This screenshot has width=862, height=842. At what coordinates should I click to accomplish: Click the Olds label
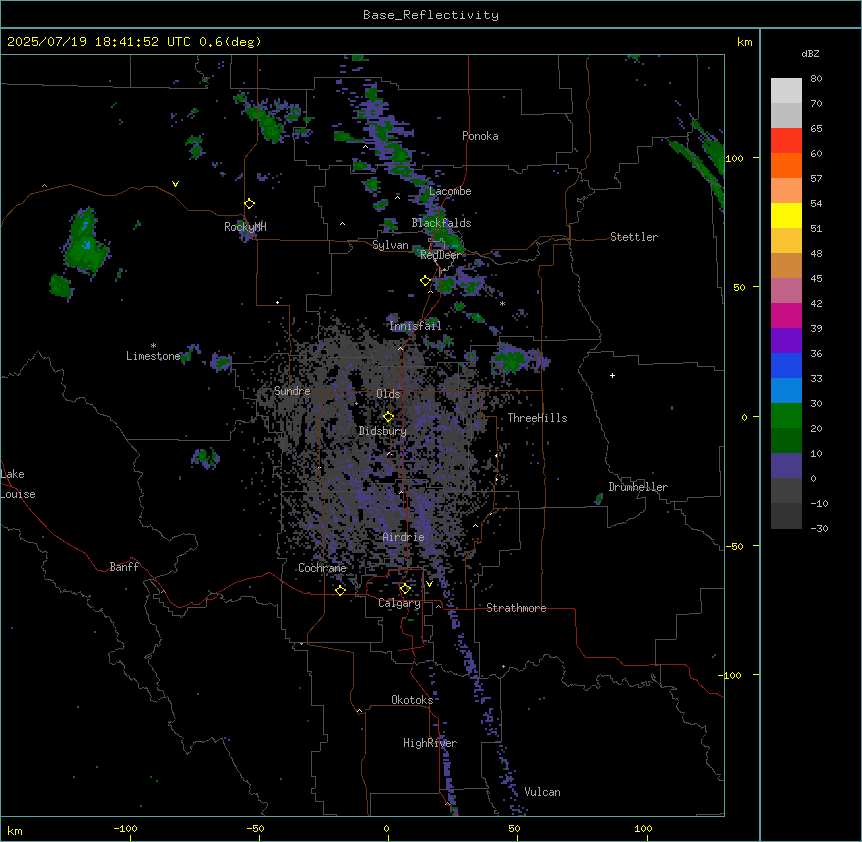click(388, 394)
